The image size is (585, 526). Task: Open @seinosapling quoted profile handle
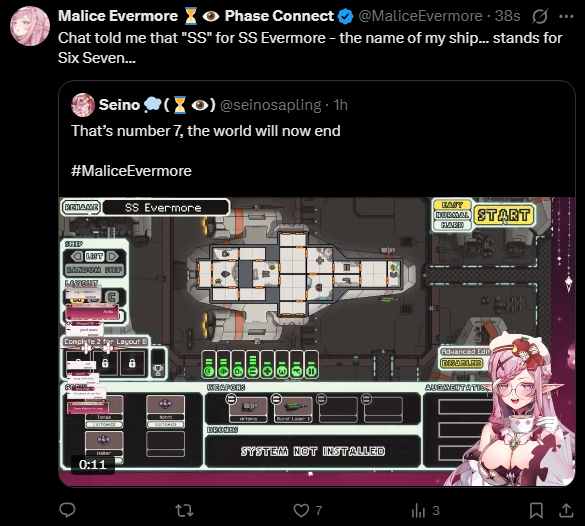click(270, 105)
